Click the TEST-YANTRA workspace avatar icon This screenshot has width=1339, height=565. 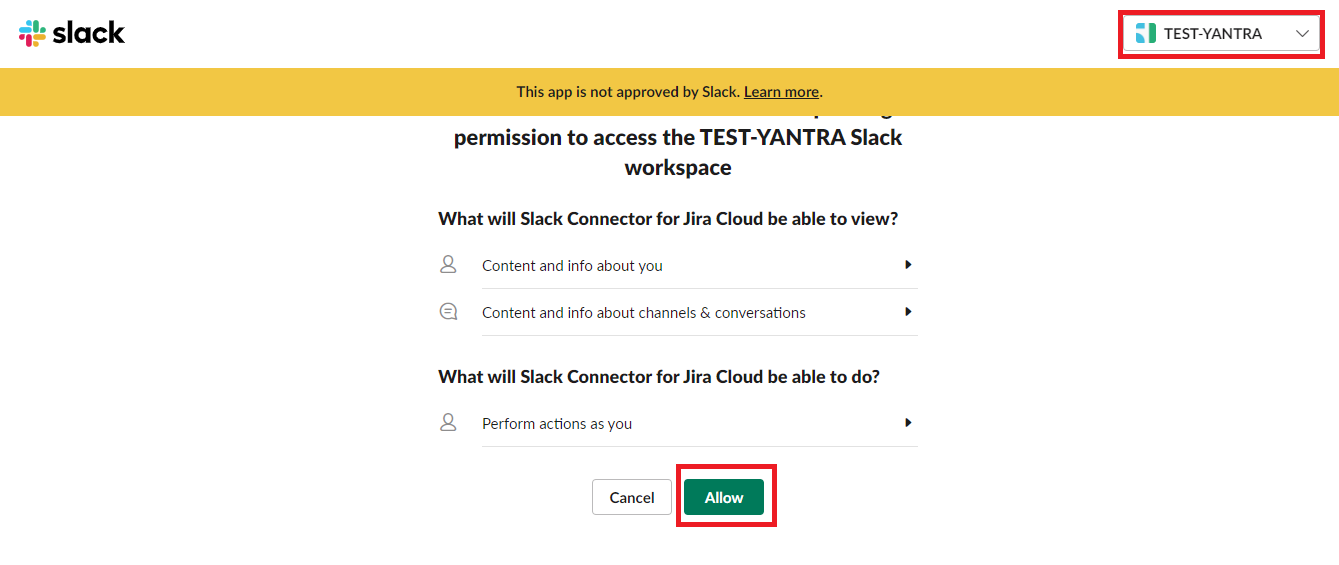click(1146, 34)
